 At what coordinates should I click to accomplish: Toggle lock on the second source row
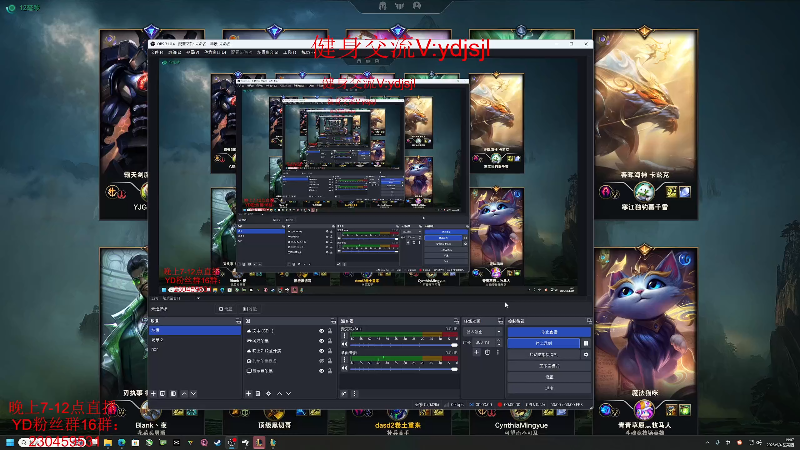330,341
